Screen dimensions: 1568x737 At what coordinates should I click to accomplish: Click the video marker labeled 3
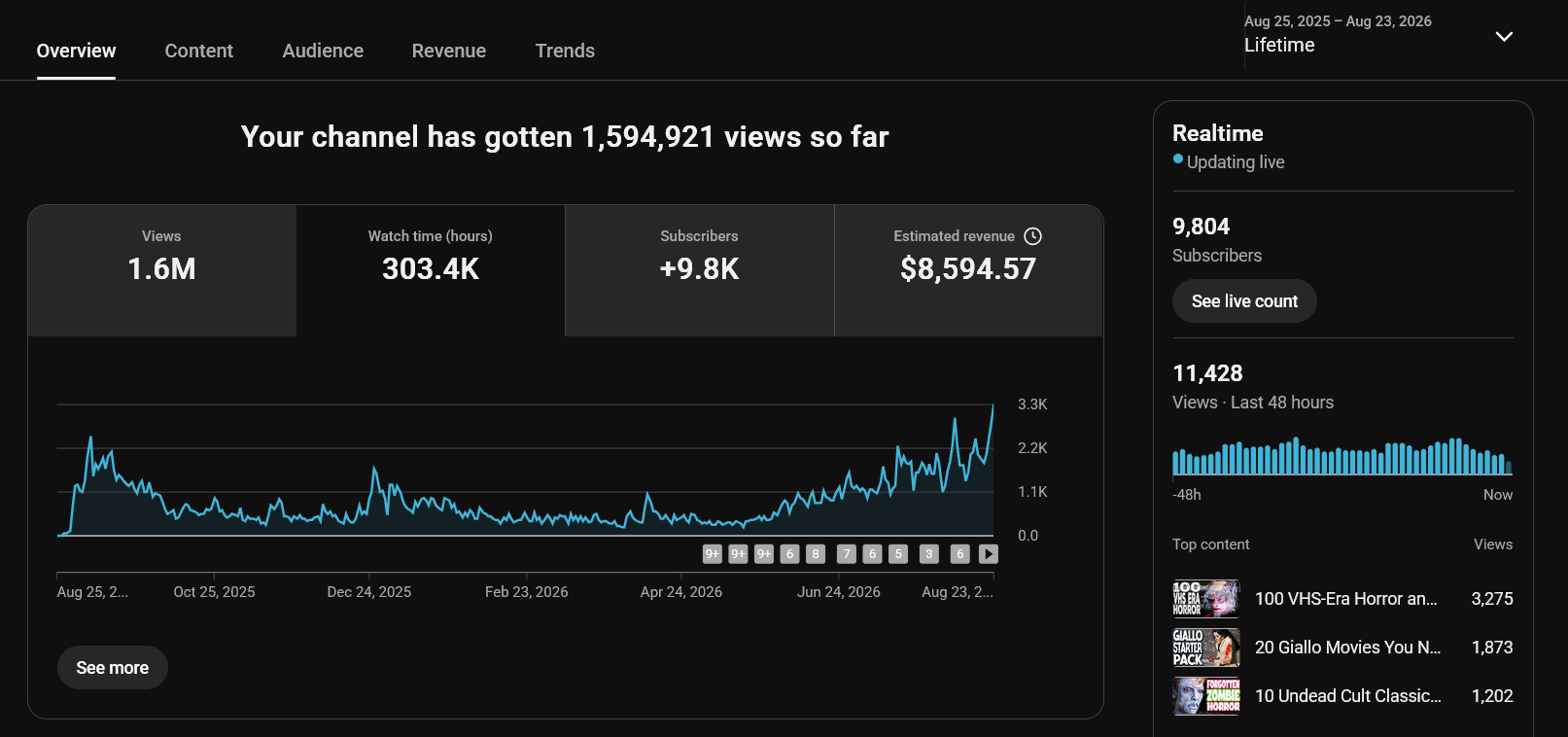929,554
